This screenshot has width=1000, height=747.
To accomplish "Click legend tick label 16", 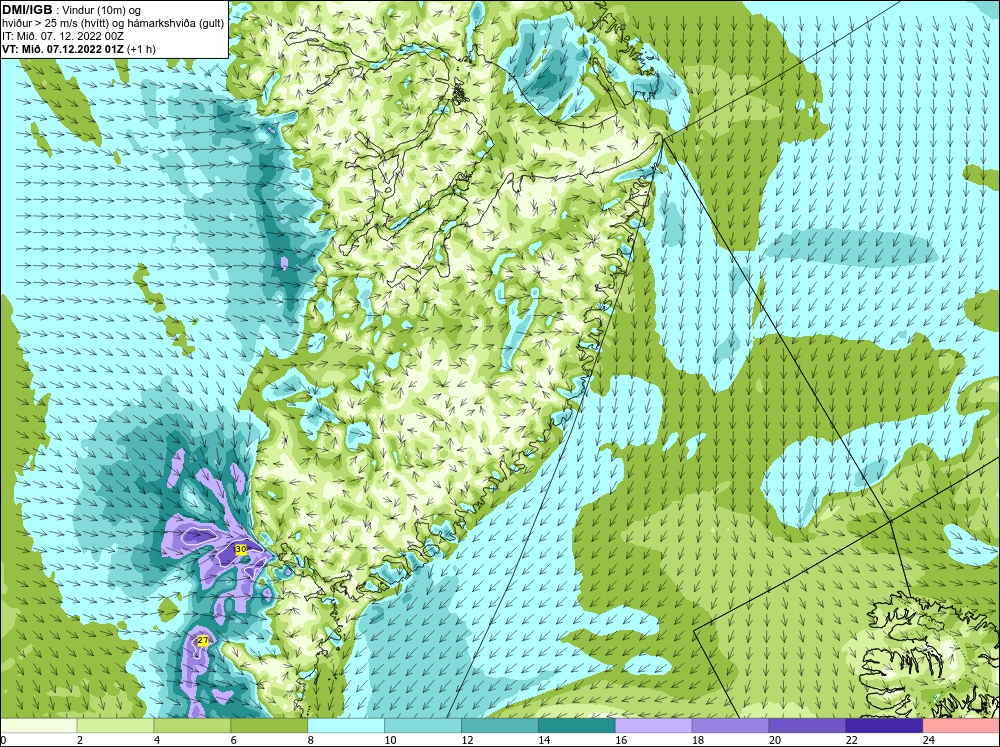I will (x=621, y=740).
